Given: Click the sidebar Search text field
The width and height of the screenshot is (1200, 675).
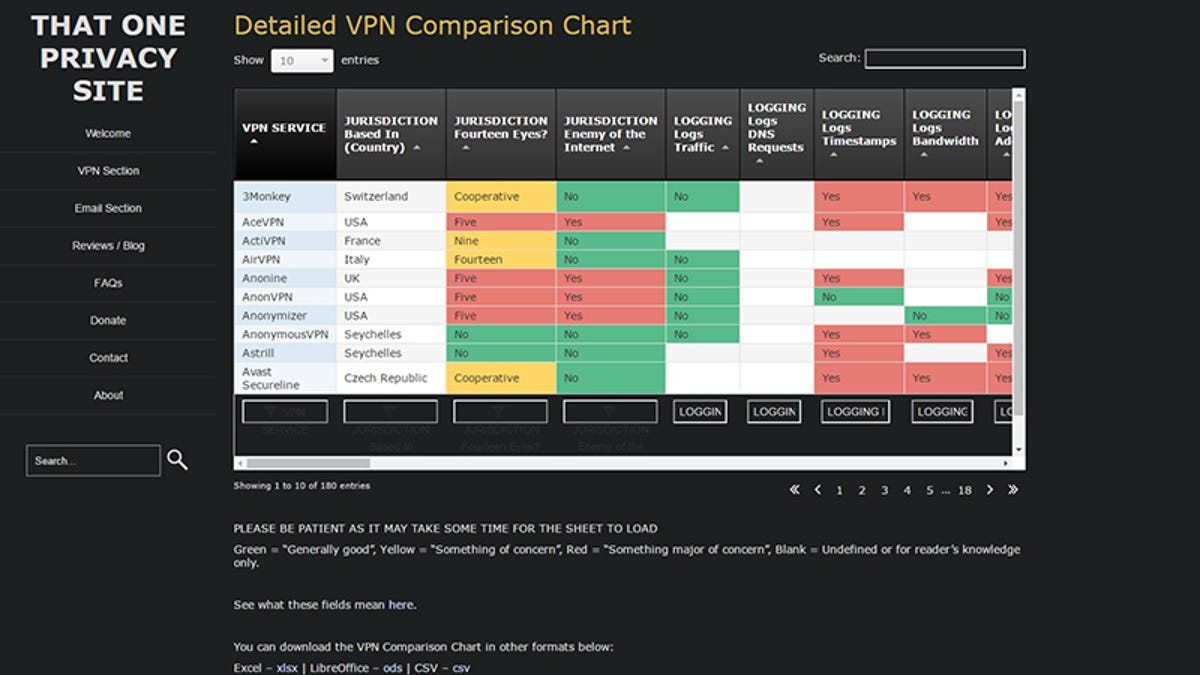Looking at the screenshot, I should [93, 461].
